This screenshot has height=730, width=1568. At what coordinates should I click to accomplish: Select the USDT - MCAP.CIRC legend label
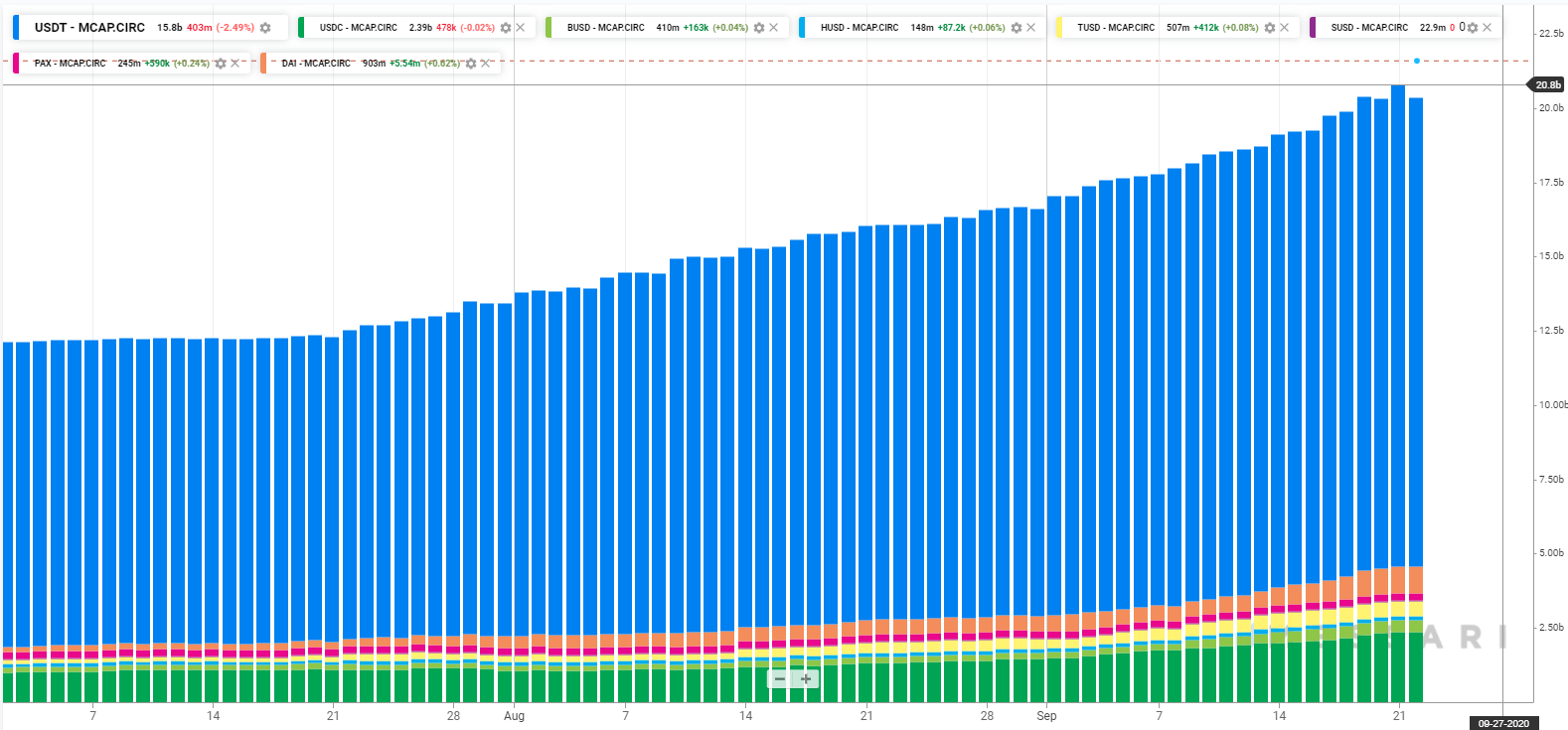(x=89, y=28)
